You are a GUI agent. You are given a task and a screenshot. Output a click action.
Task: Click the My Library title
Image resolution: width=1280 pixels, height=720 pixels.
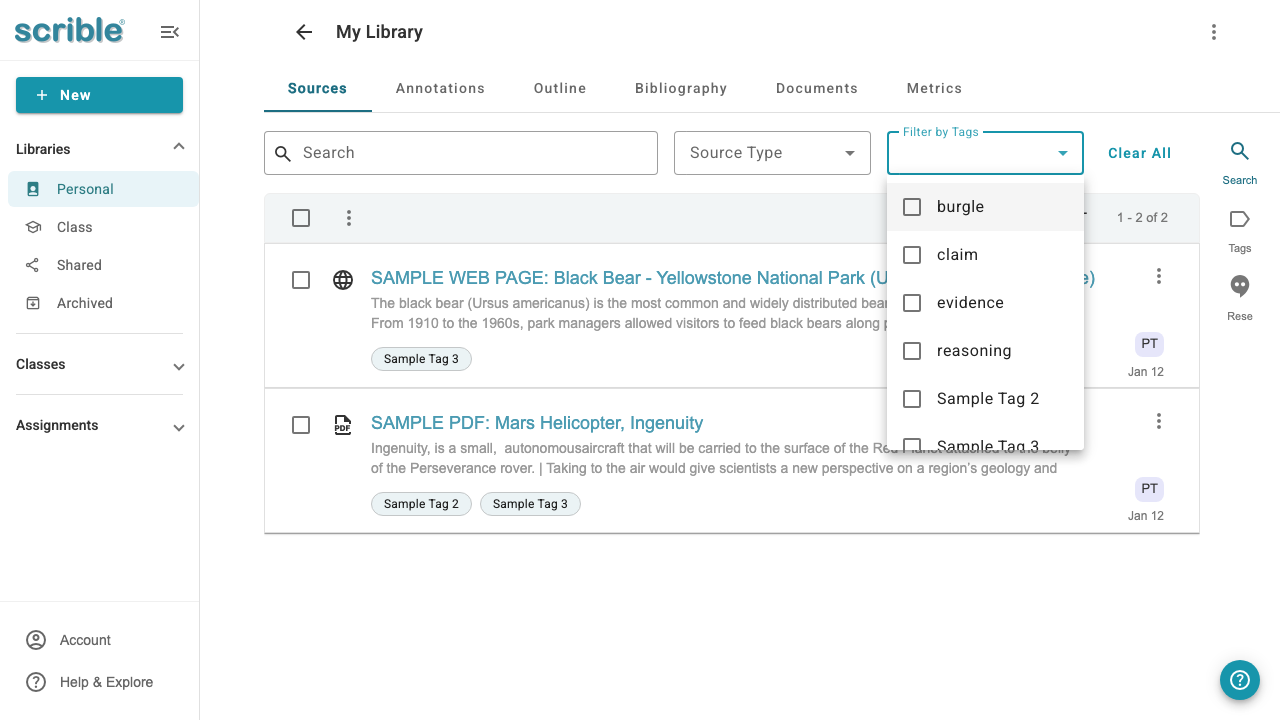379,32
